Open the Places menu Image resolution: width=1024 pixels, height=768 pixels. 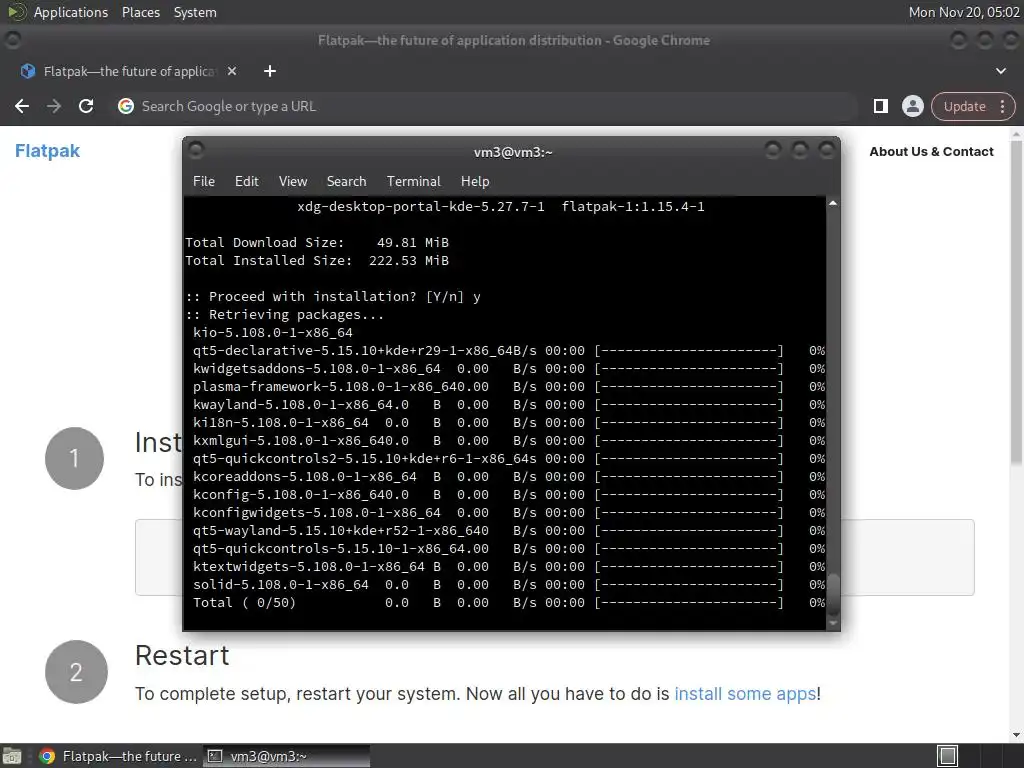[x=140, y=12]
